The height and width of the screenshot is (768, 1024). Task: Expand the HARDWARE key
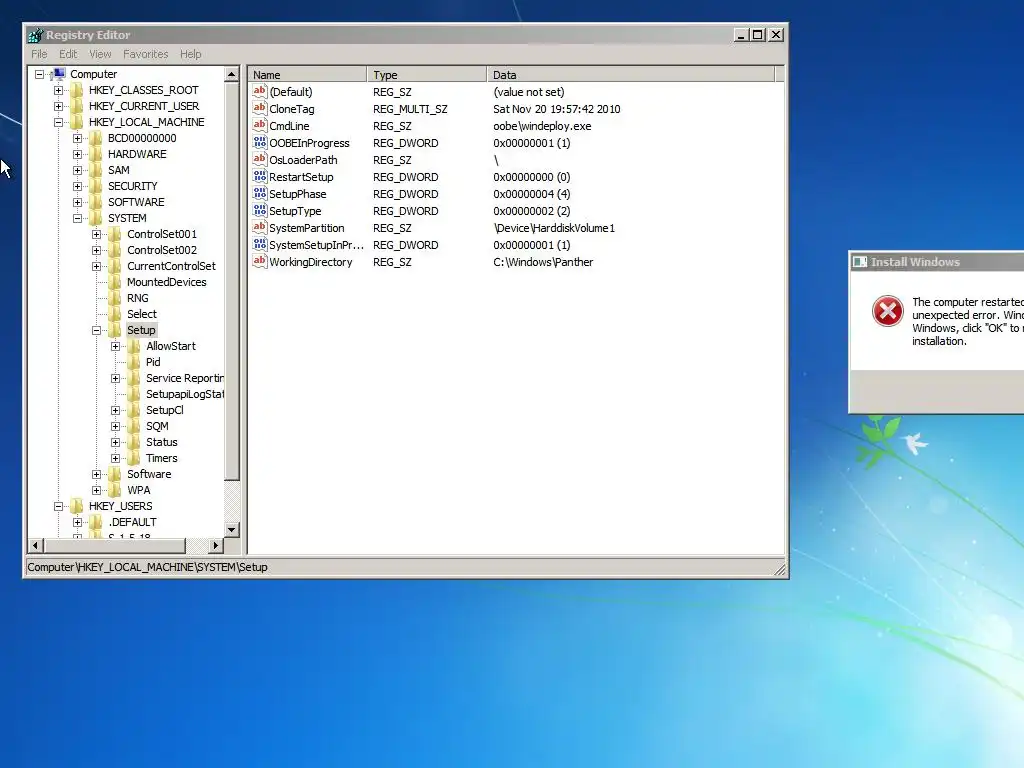tap(77, 154)
